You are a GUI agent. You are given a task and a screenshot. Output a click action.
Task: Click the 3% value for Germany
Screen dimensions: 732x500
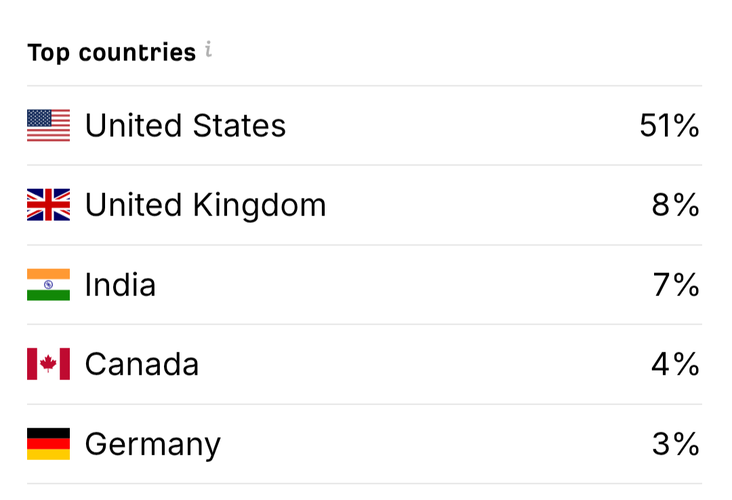coord(676,444)
